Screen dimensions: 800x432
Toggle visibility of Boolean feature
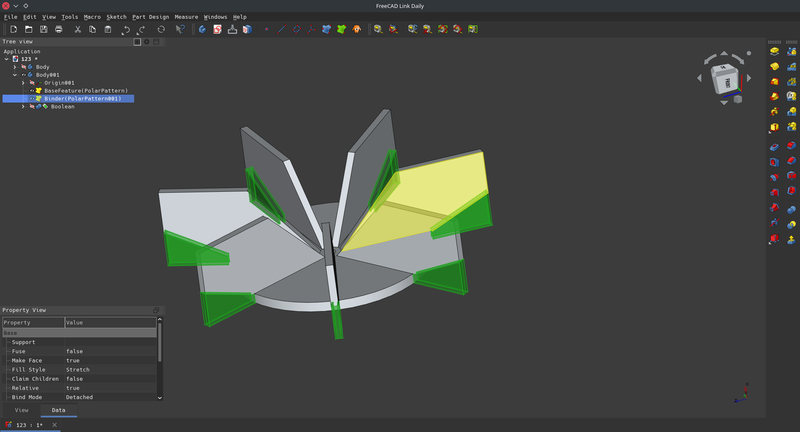point(32,107)
